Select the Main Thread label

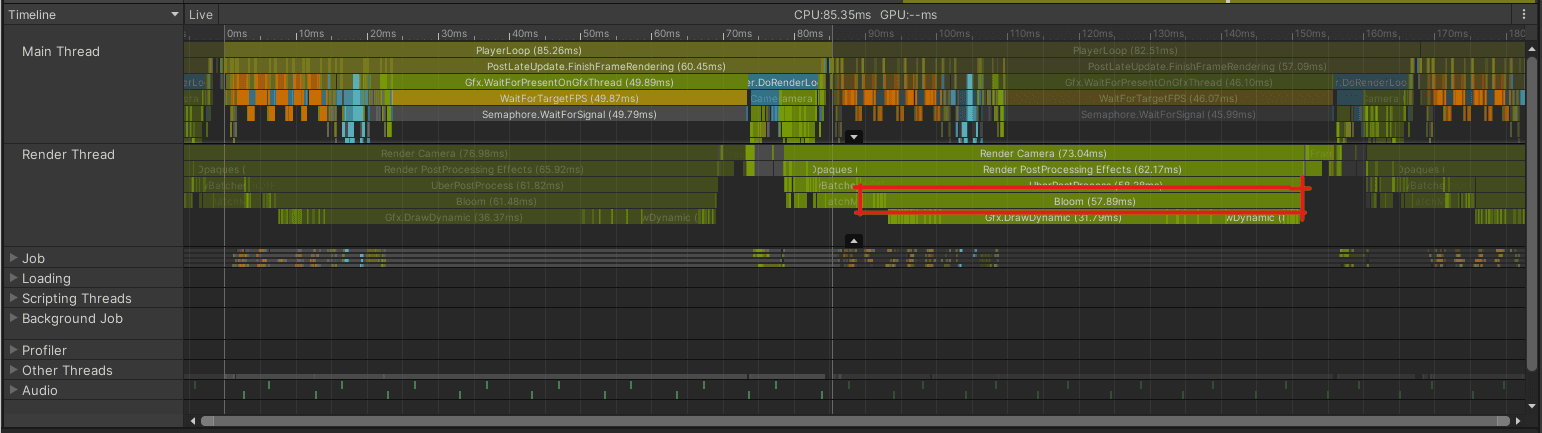[61, 51]
